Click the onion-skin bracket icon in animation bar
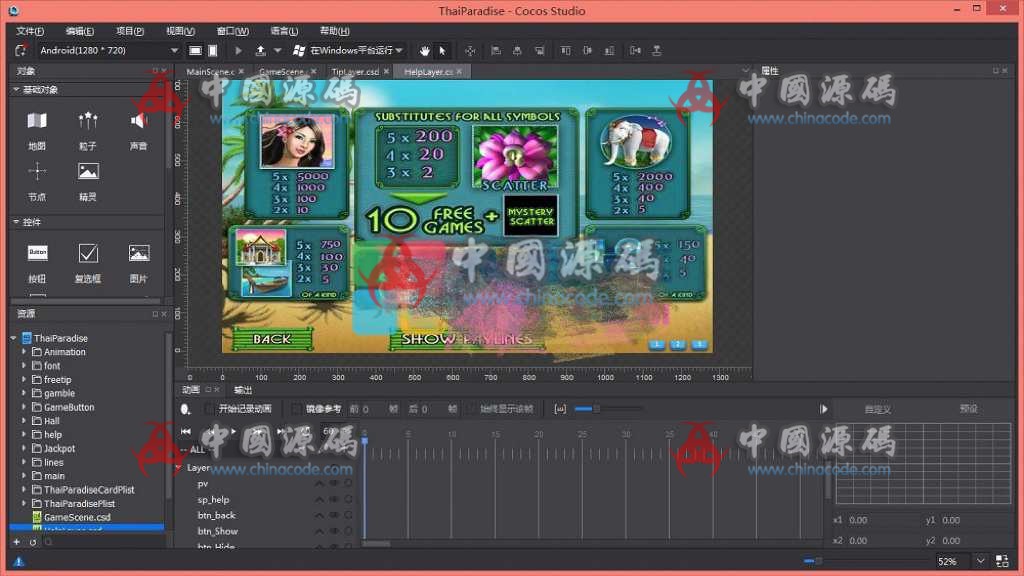Image resolution: width=1024 pixels, height=576 pixels. (560, 409)
